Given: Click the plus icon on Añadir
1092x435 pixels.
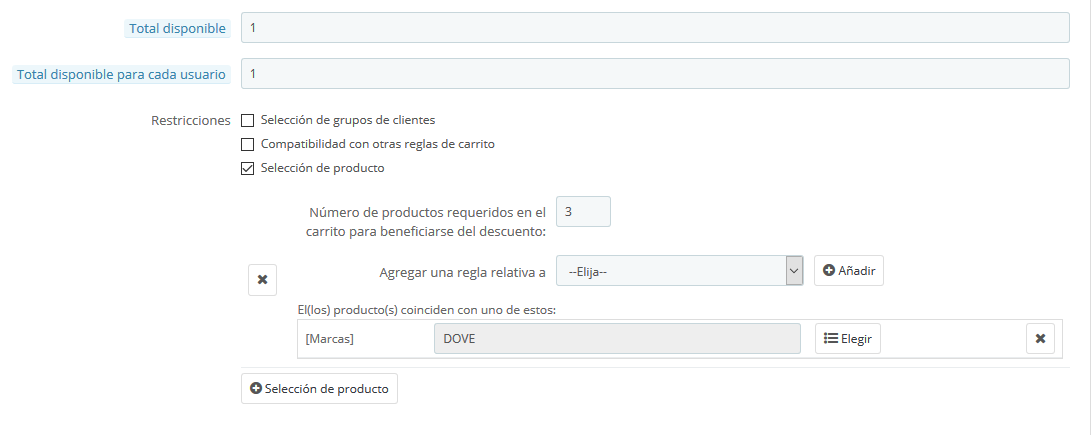Looking at the screenshot, I should (x=829, y=271).
